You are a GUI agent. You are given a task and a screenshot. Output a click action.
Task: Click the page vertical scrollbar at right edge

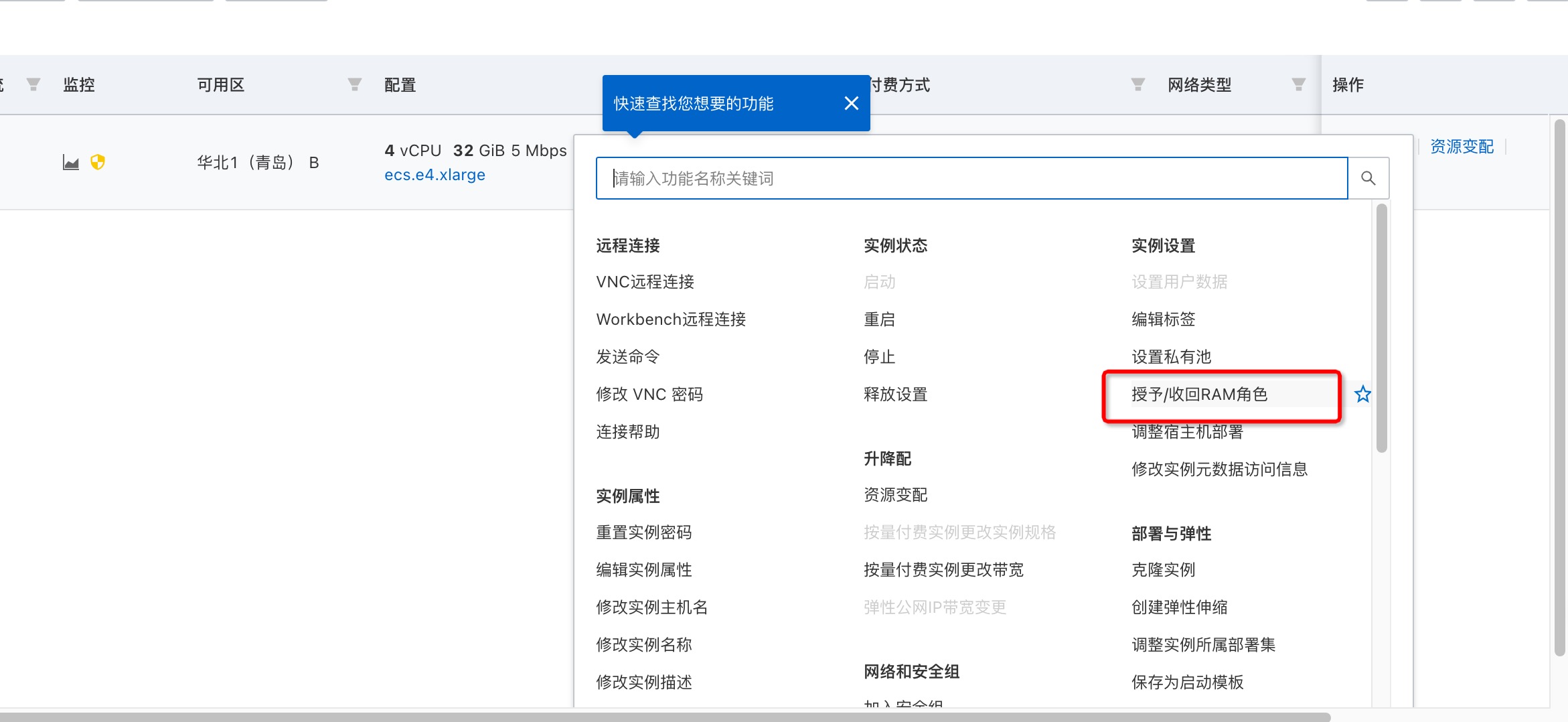click(1560, 388)
